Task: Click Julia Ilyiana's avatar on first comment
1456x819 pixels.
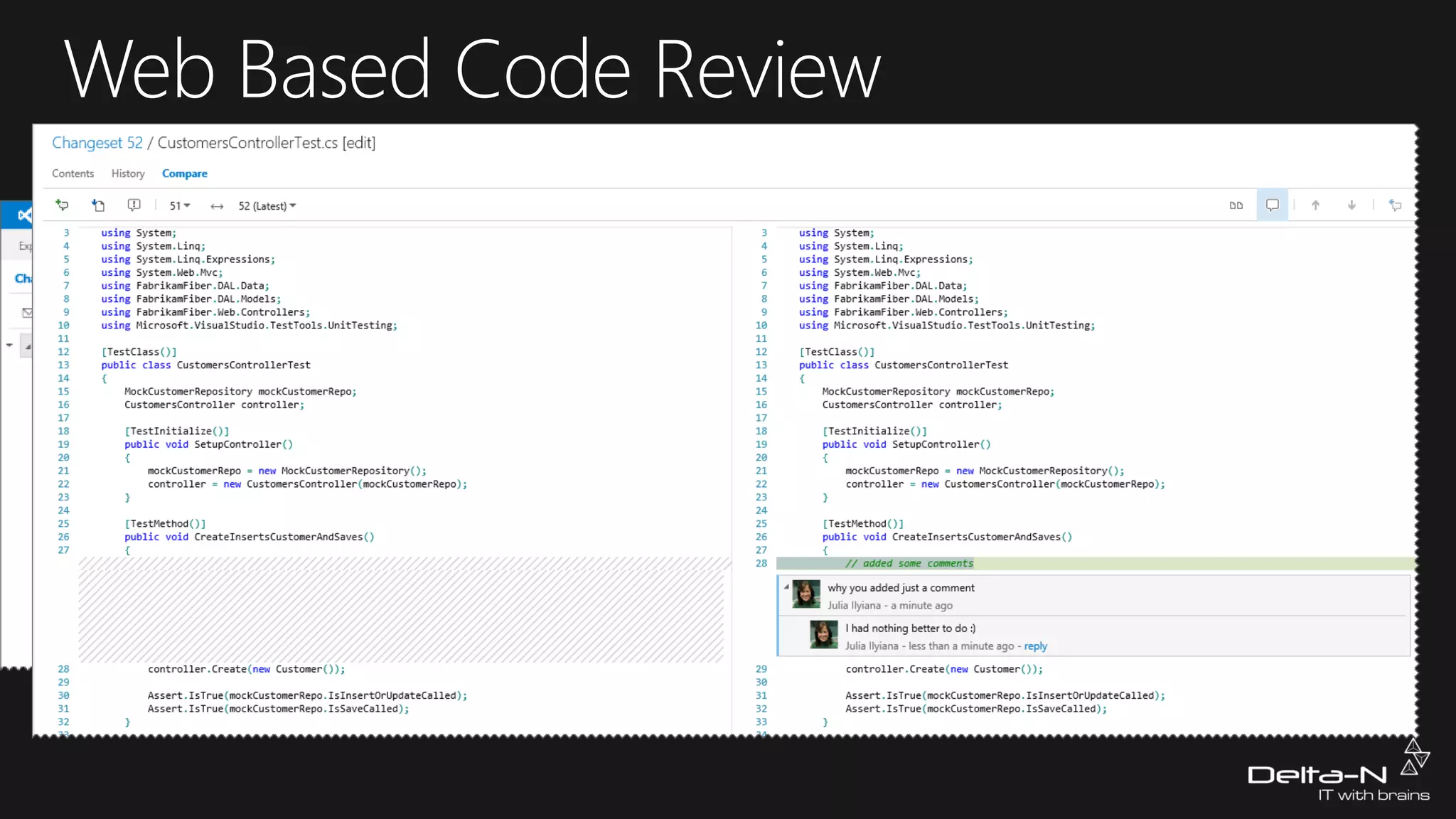Action: 806,594
